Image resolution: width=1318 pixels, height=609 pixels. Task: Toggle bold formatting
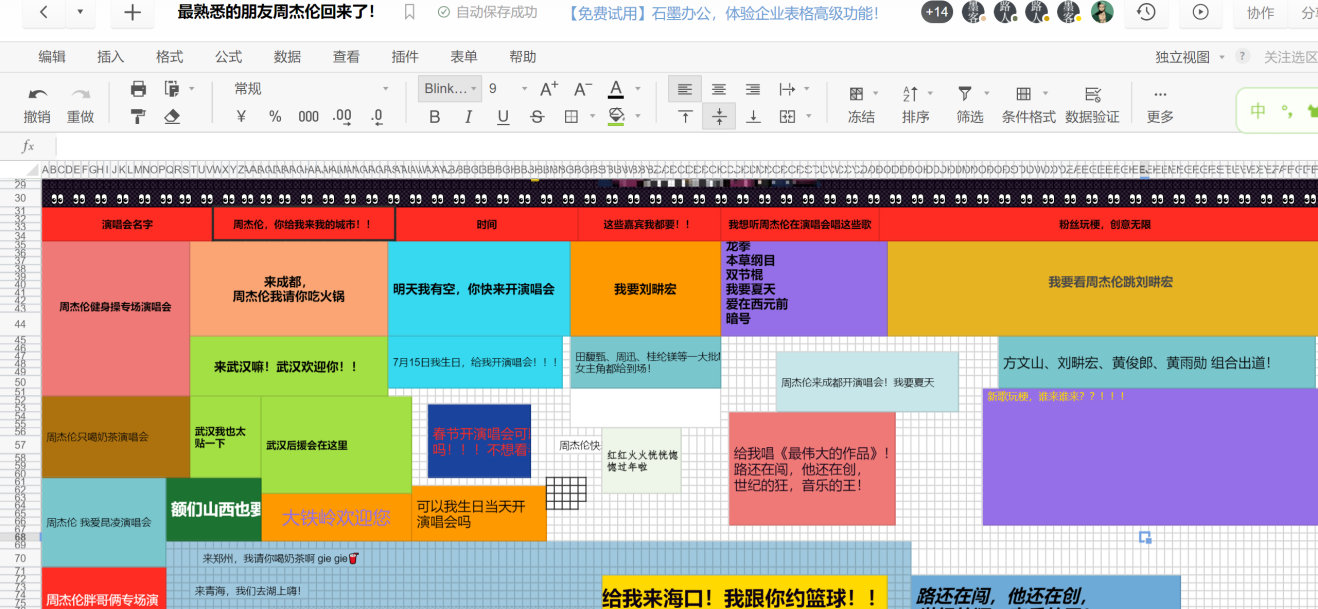pyautogui.click(x=434, y=116)
